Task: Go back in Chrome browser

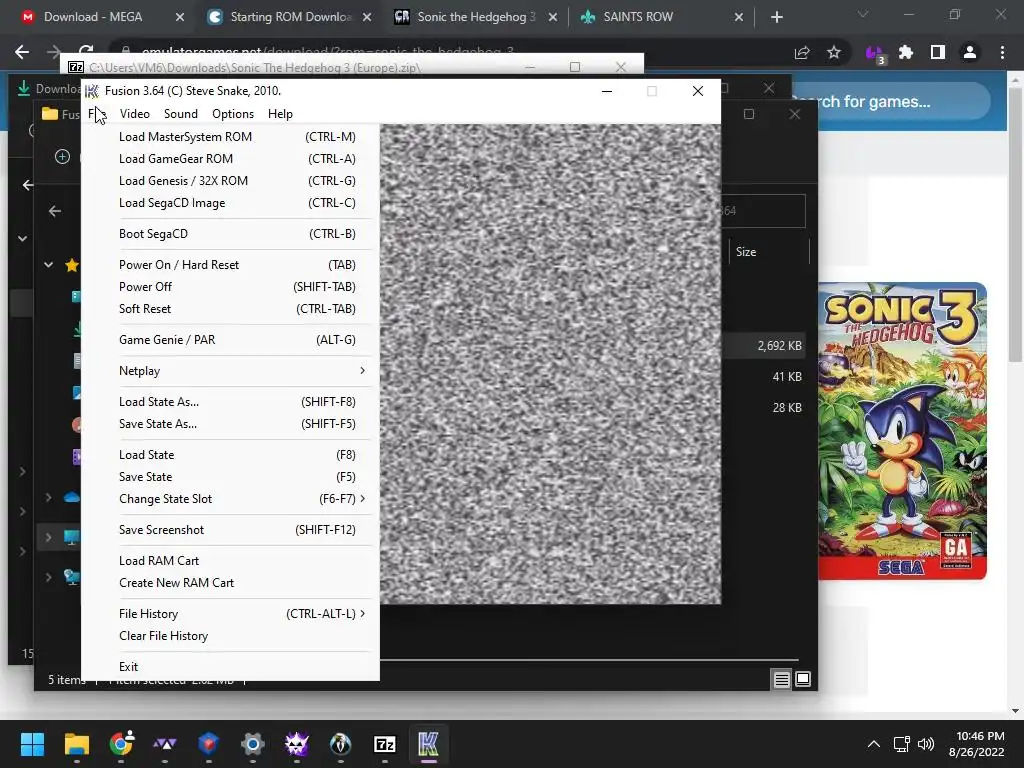Action: tap(22, 52)
